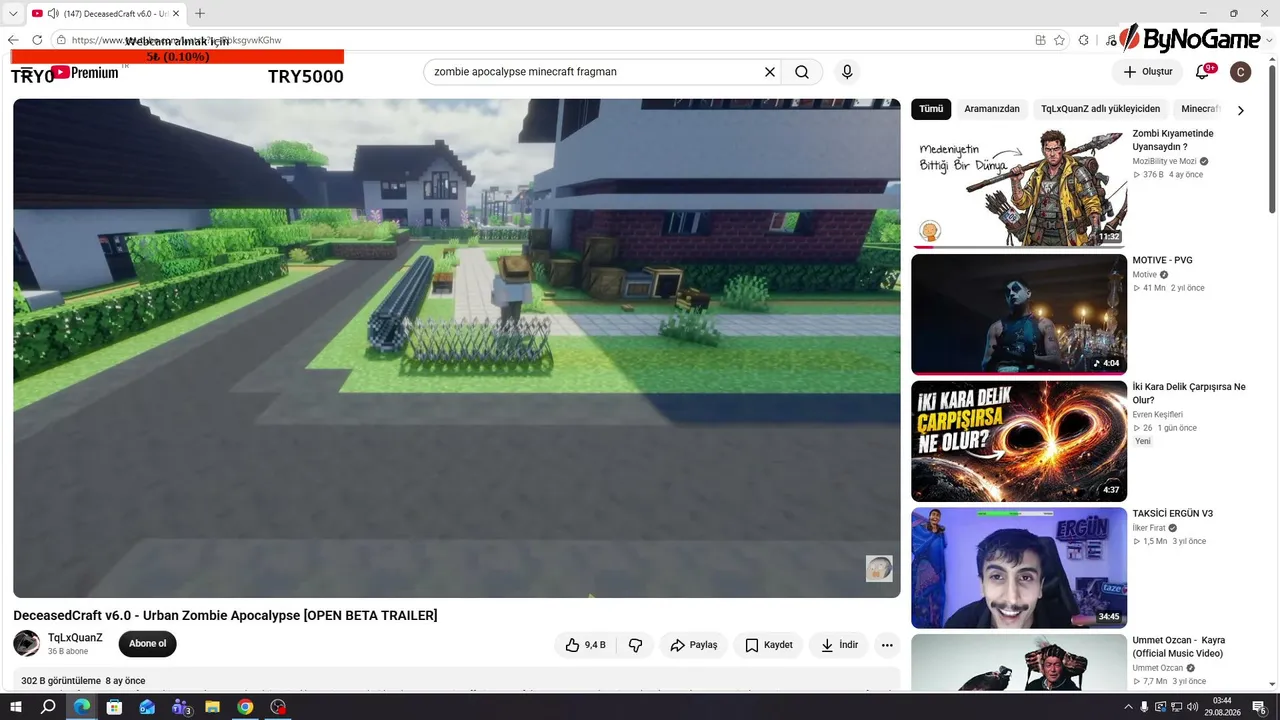Open Google Chrome from the taskbar
Viewport: 1280px width, 720px height.
coord(245,707)
